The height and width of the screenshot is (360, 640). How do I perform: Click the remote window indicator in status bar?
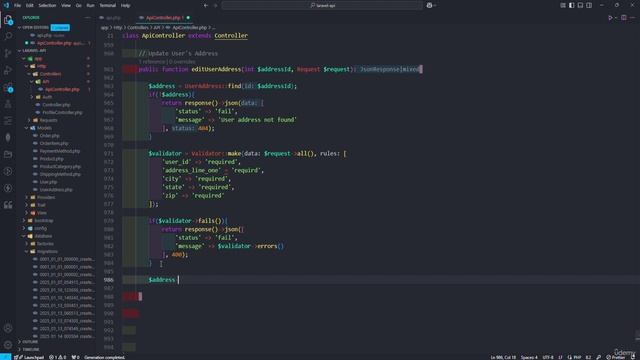[x=5, y=357]
